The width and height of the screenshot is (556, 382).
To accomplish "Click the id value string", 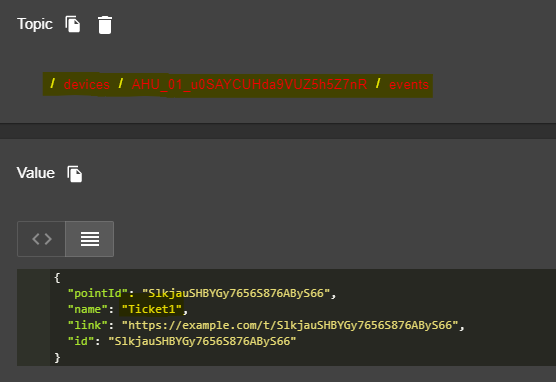I will (x=202, y=341).
